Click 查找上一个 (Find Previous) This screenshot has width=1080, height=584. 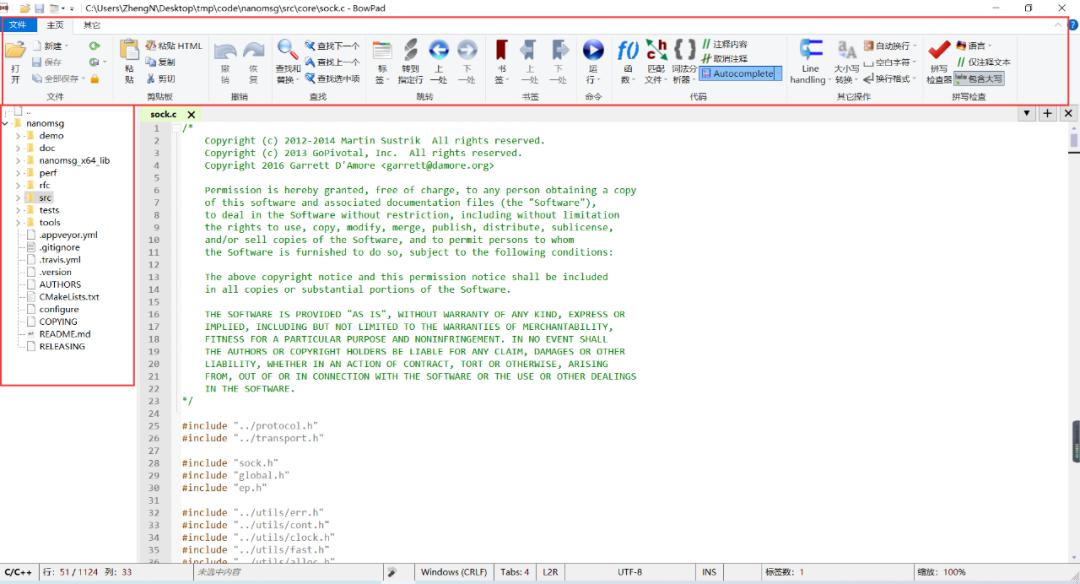click(332, 62)
